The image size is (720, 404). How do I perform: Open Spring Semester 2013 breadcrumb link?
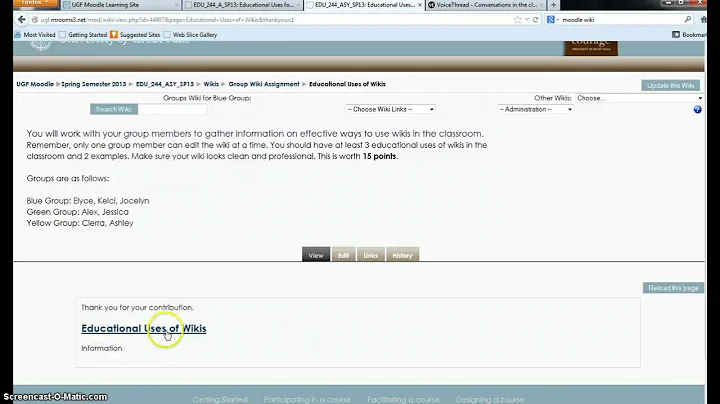(x=94, y=84)
